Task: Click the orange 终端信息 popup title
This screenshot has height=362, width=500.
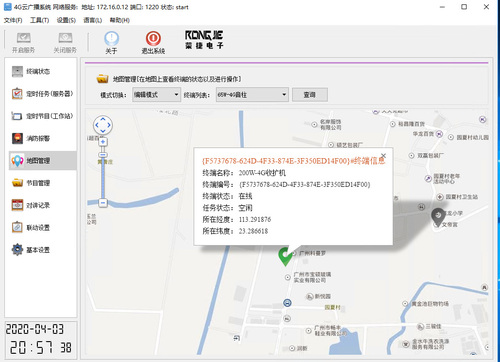Action: point(294,161)
